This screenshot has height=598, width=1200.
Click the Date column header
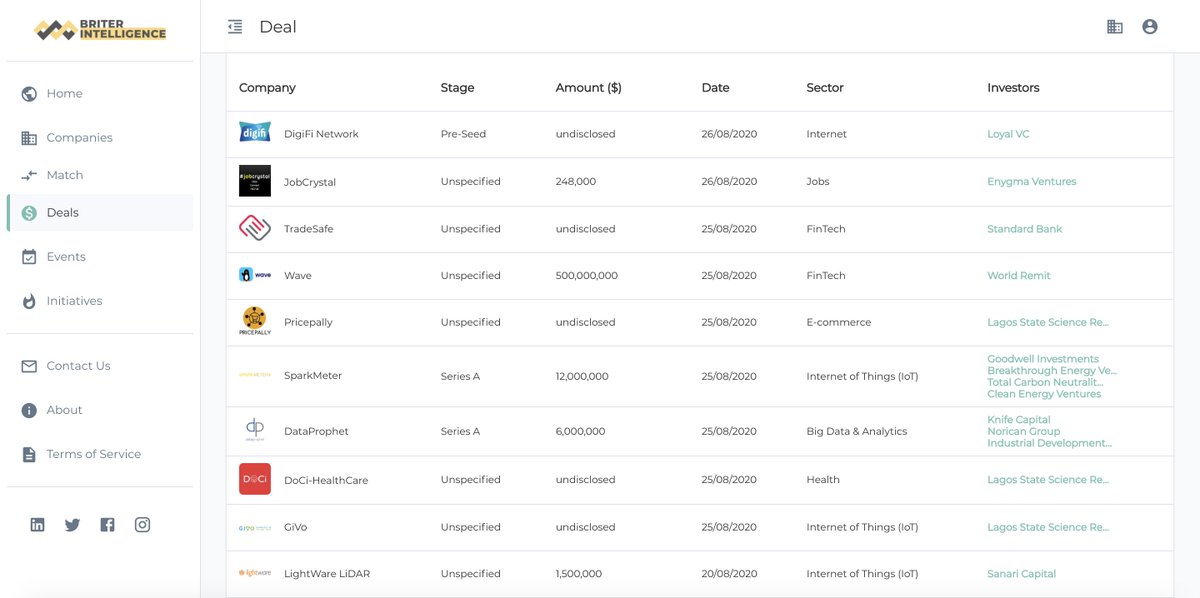(715, 88)
